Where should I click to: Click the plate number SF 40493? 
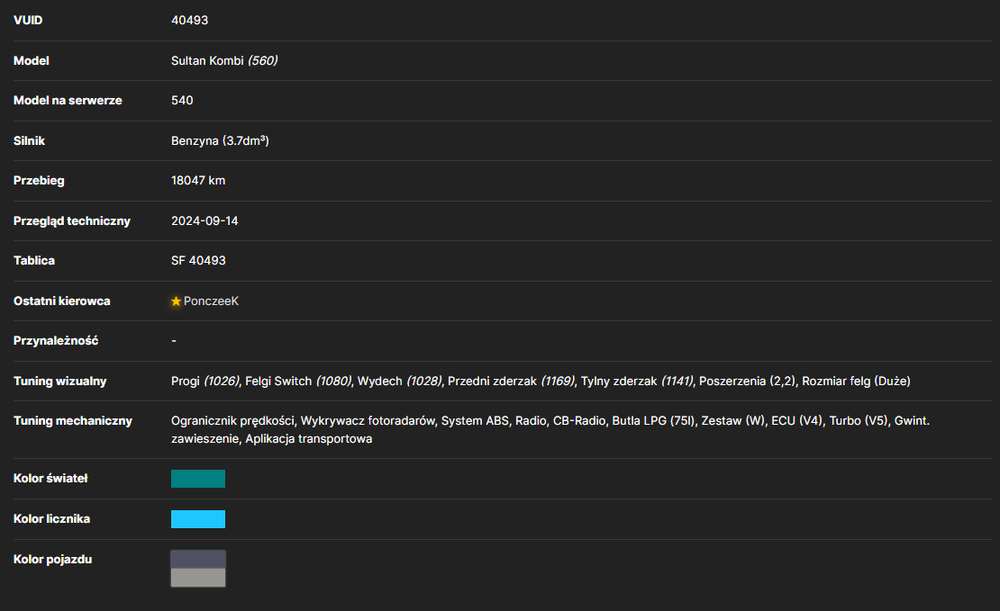click(x=198, y=260)
